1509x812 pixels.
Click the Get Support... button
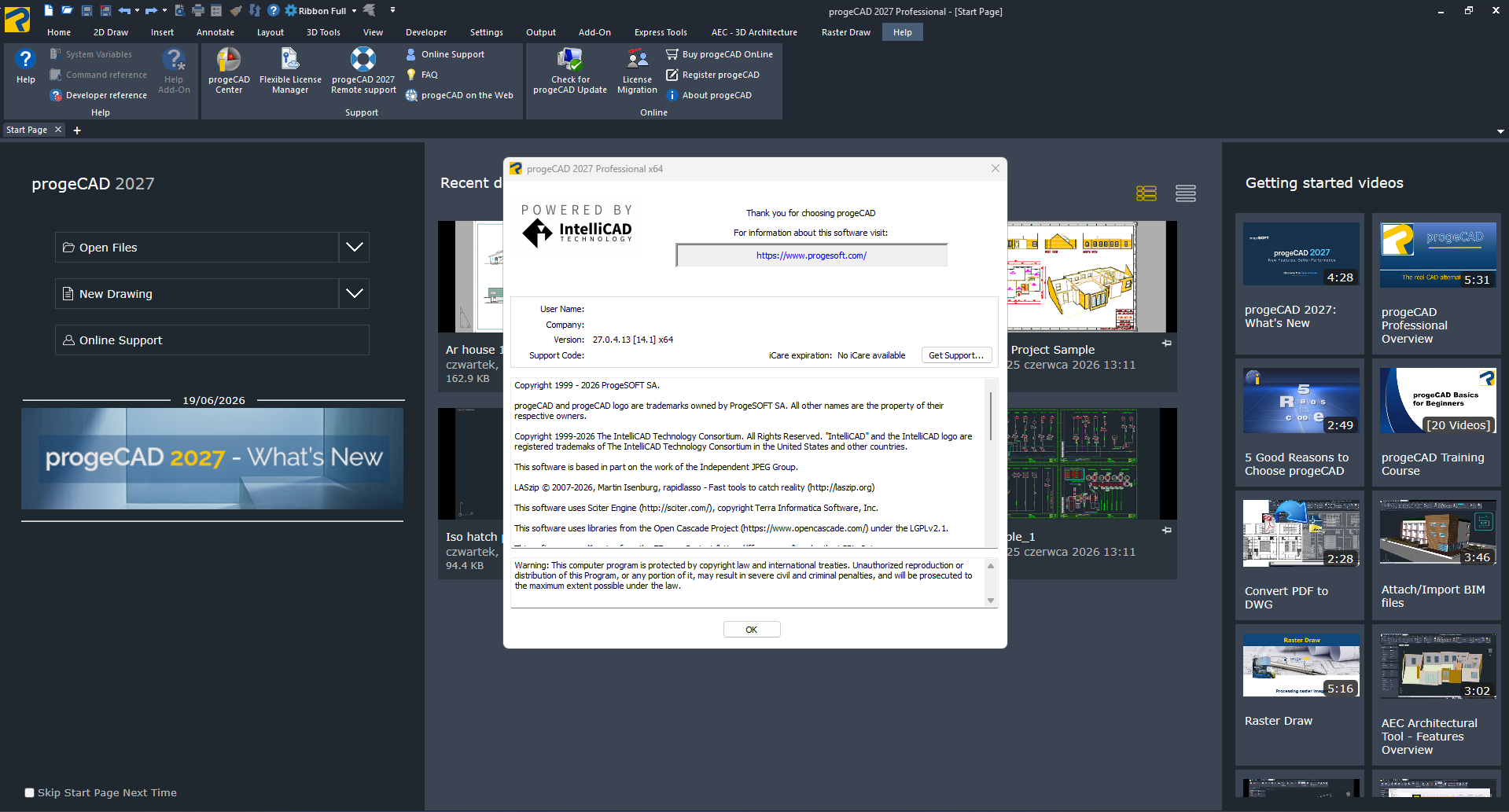(956, 355)
